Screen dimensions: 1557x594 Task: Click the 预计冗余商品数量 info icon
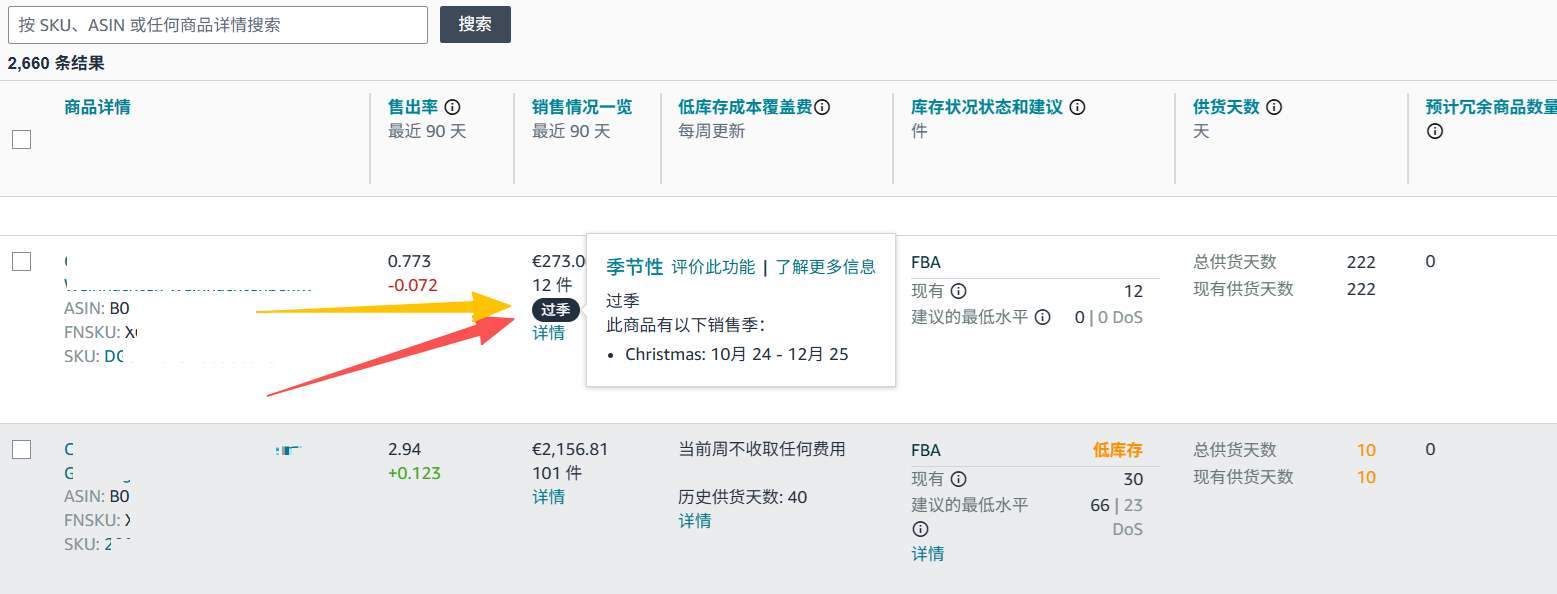(1434, 130)
